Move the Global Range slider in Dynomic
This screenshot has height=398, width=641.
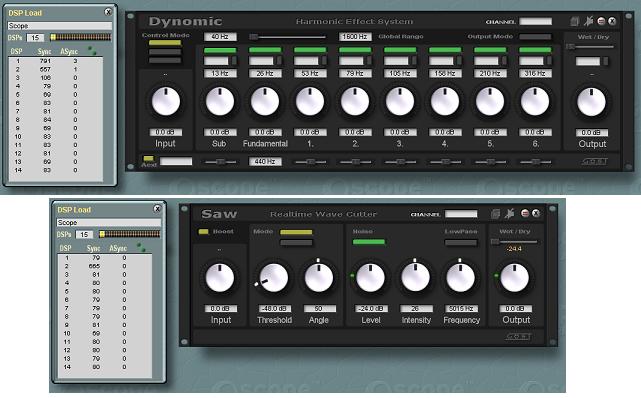click(288, 37)
